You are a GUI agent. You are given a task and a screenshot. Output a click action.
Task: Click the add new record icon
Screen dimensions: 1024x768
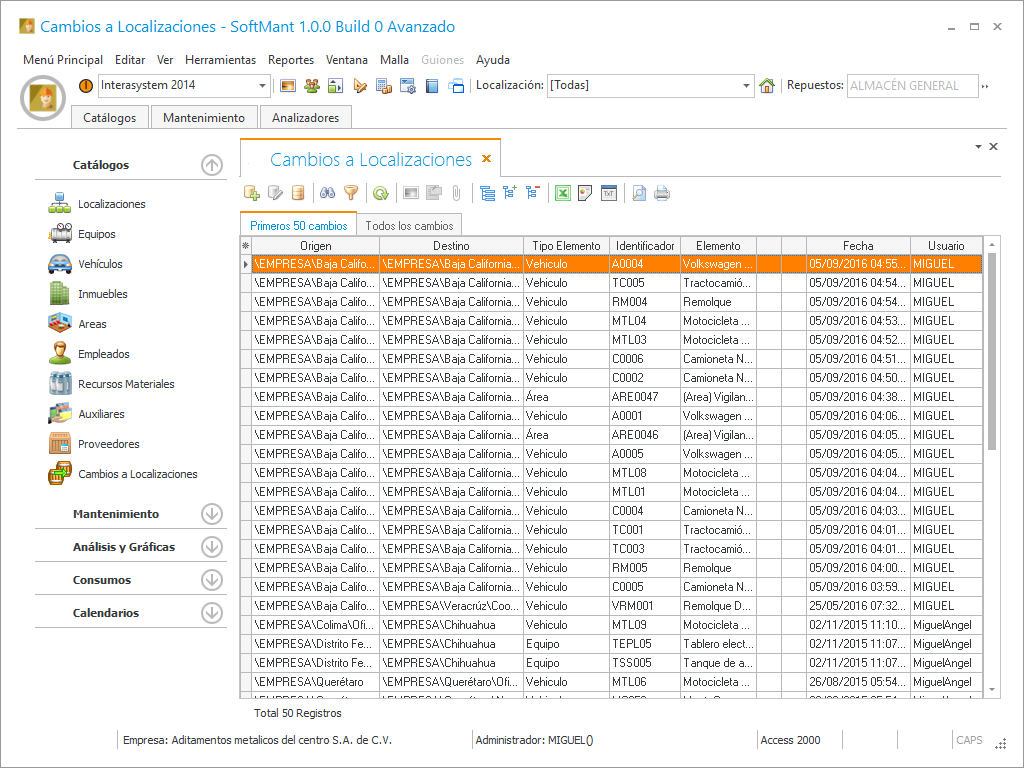252,194
